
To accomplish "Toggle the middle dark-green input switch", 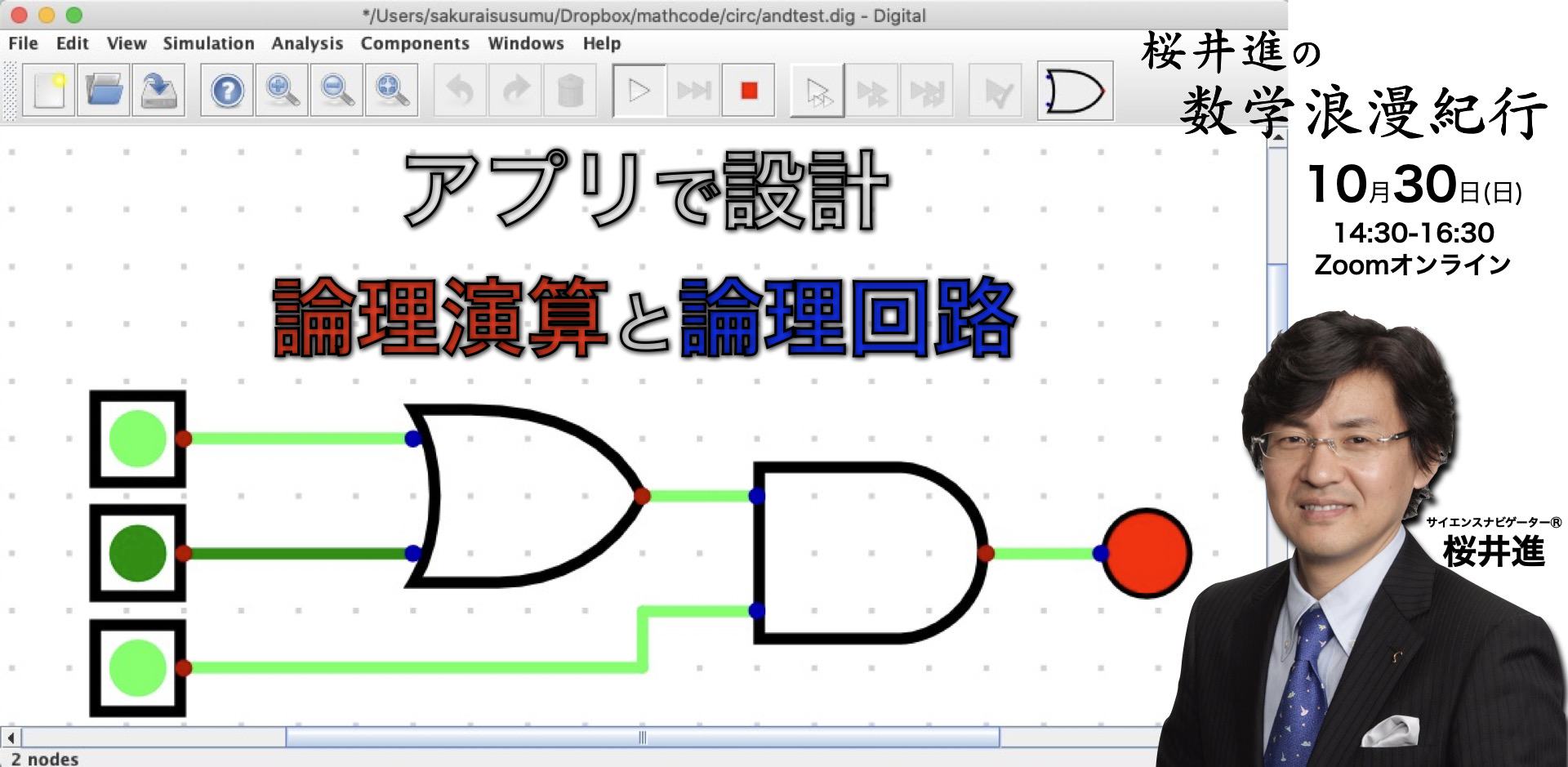I will 137,553.
